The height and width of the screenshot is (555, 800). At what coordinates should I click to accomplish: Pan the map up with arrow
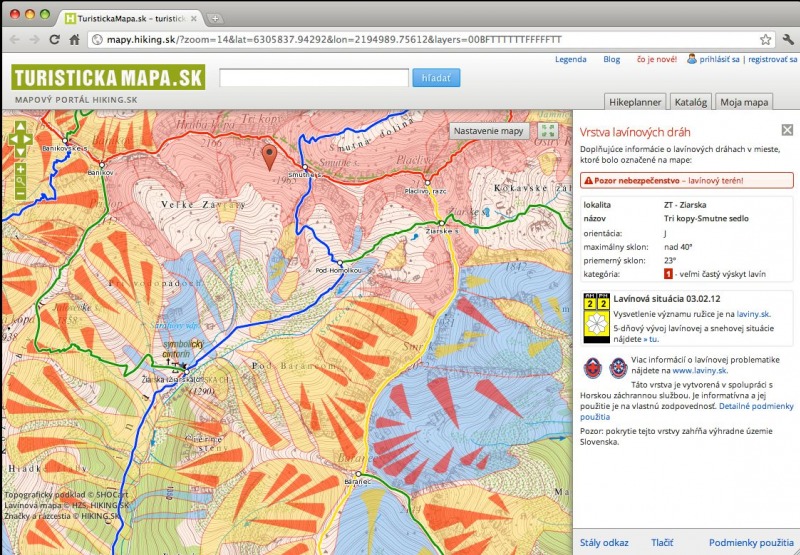[21, 126]
